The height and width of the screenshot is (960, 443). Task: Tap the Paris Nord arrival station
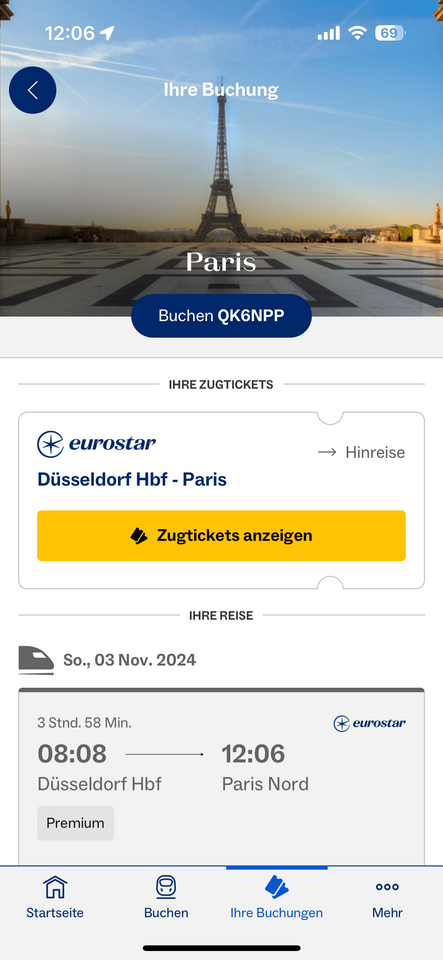pyautogui.click(x=265, y=784)
